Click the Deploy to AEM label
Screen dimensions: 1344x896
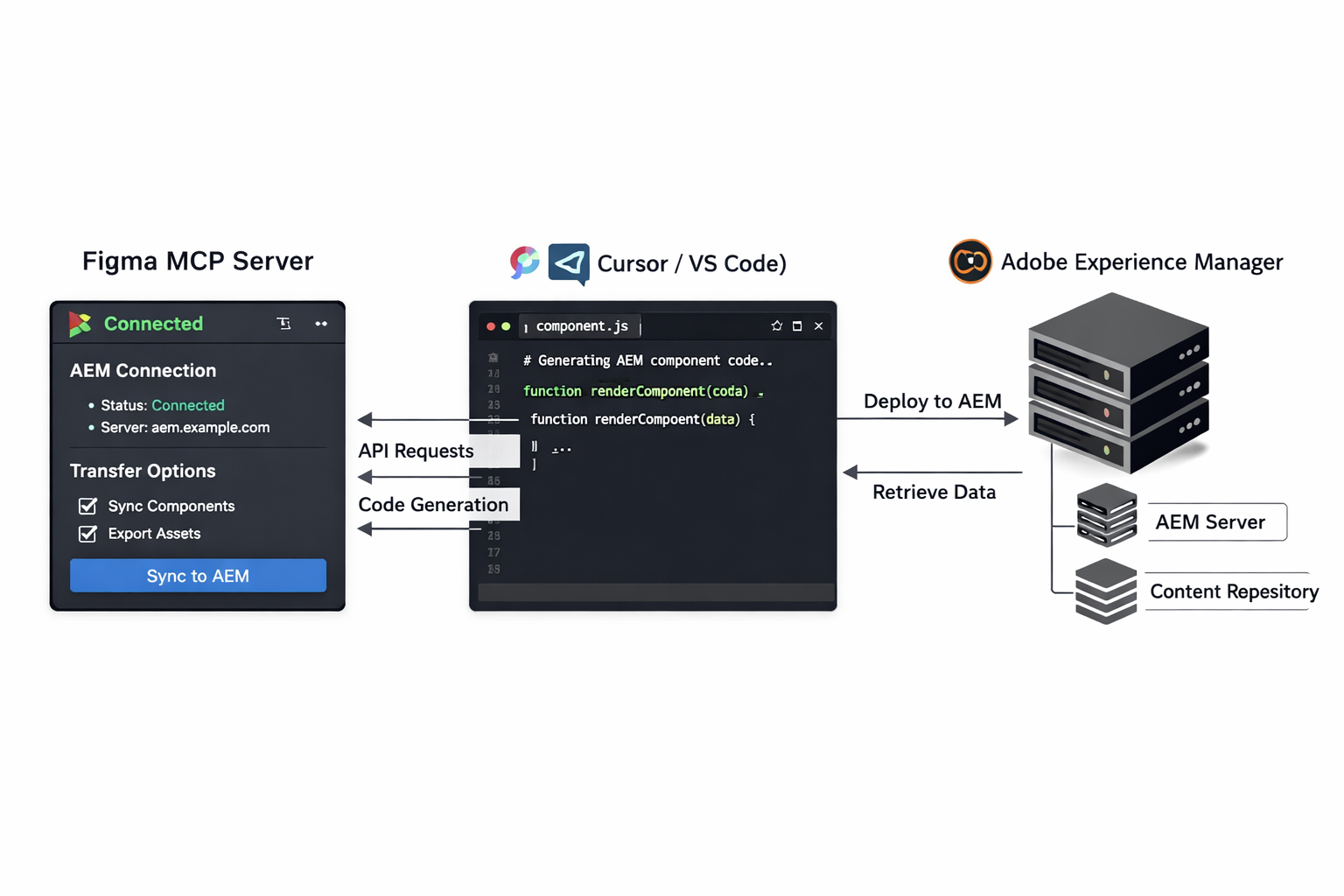click(932, 402)
